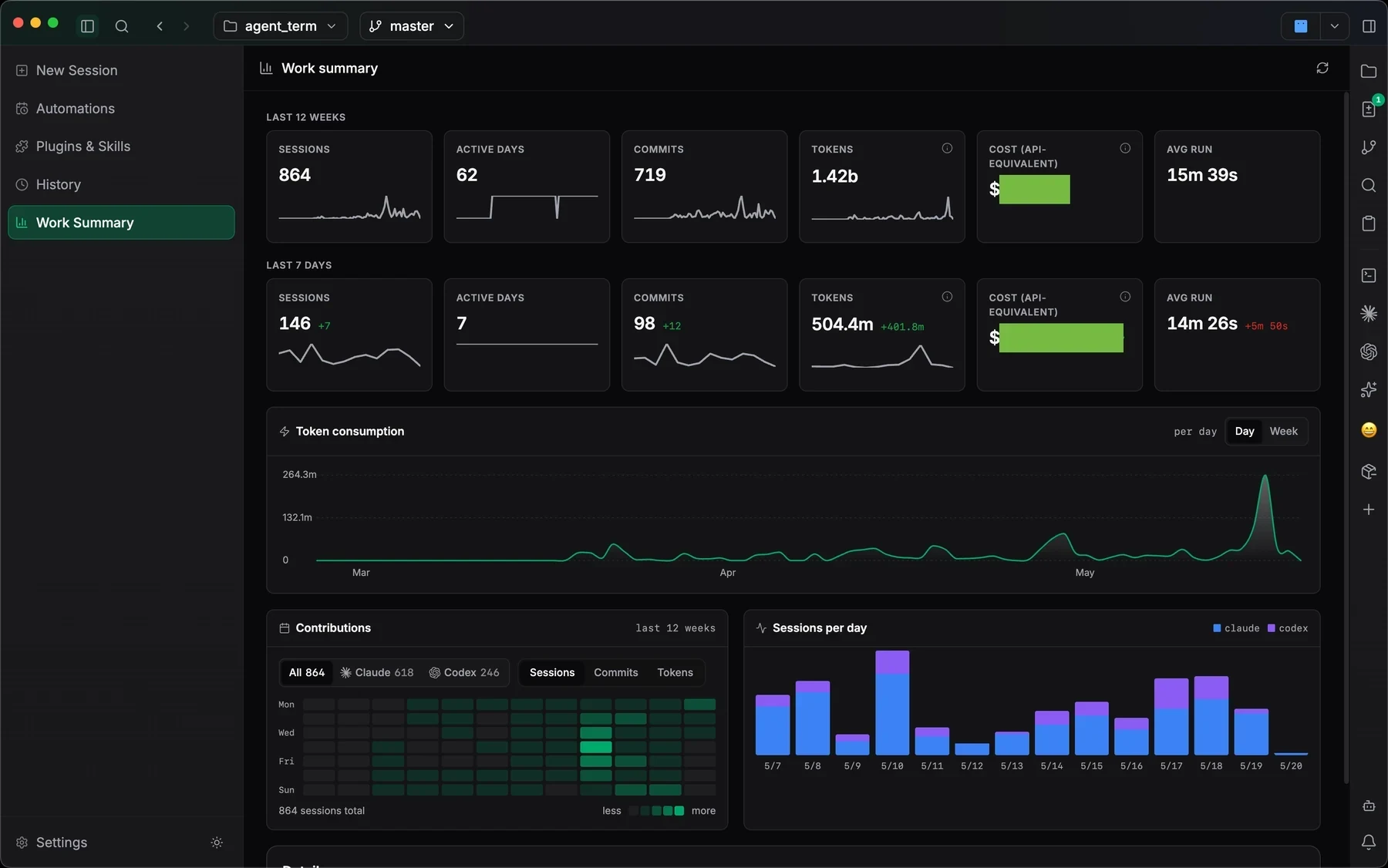Open Settings in the sidebar
The image size is (1388, 868).
[x=62, y=843]
